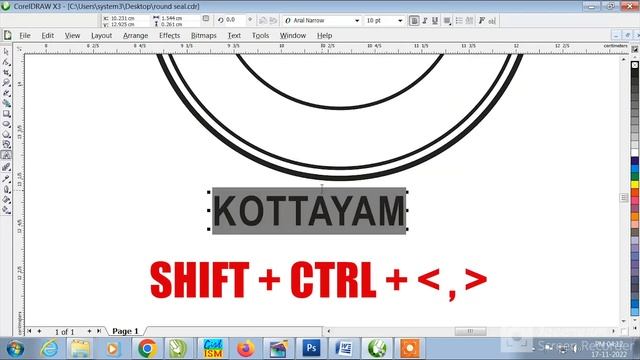The image size is (640, 360).
Task: Select the Interactive Blend tool
Action: (x=6, y=167)
